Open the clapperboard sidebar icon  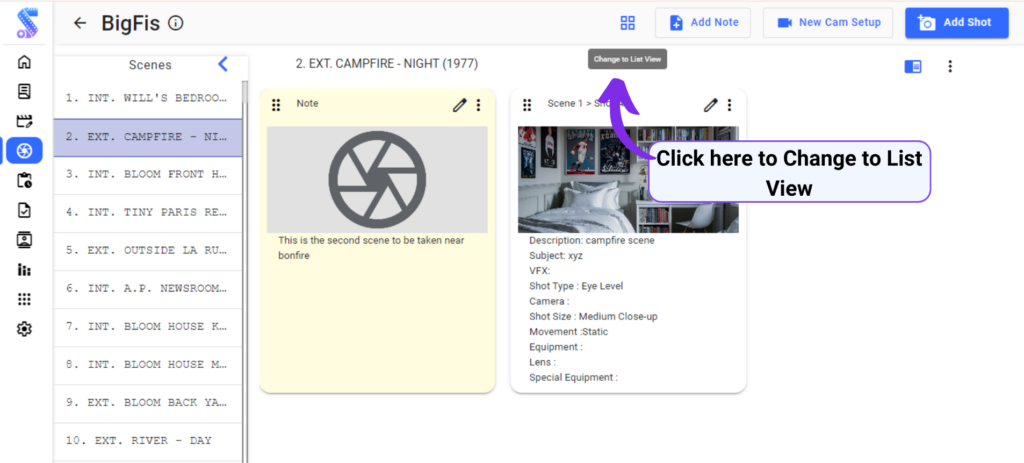[x=24, y=121]
